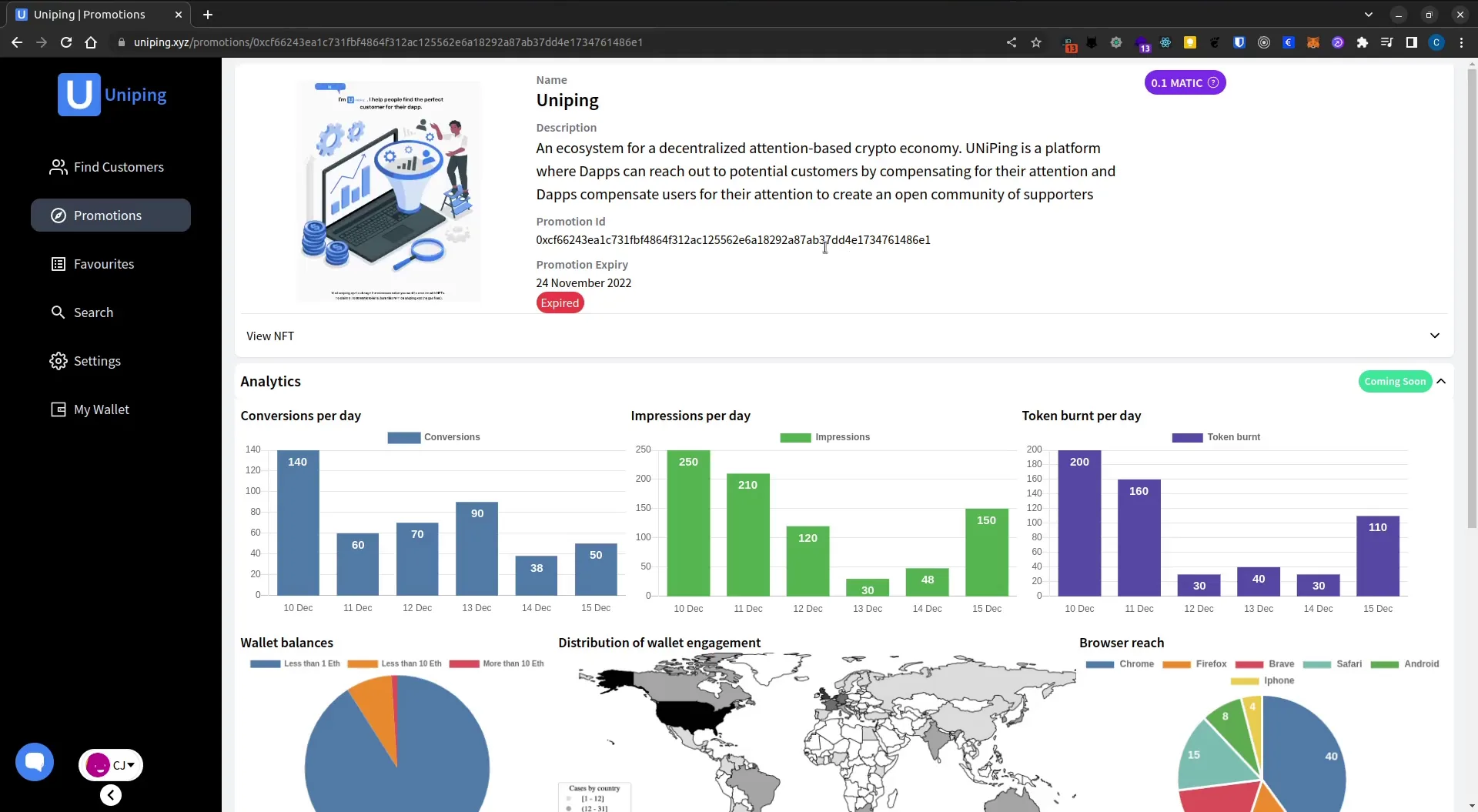Open the tab search dropdown arrow
Screen dimensions: 1478x812
click(1368, 15)
